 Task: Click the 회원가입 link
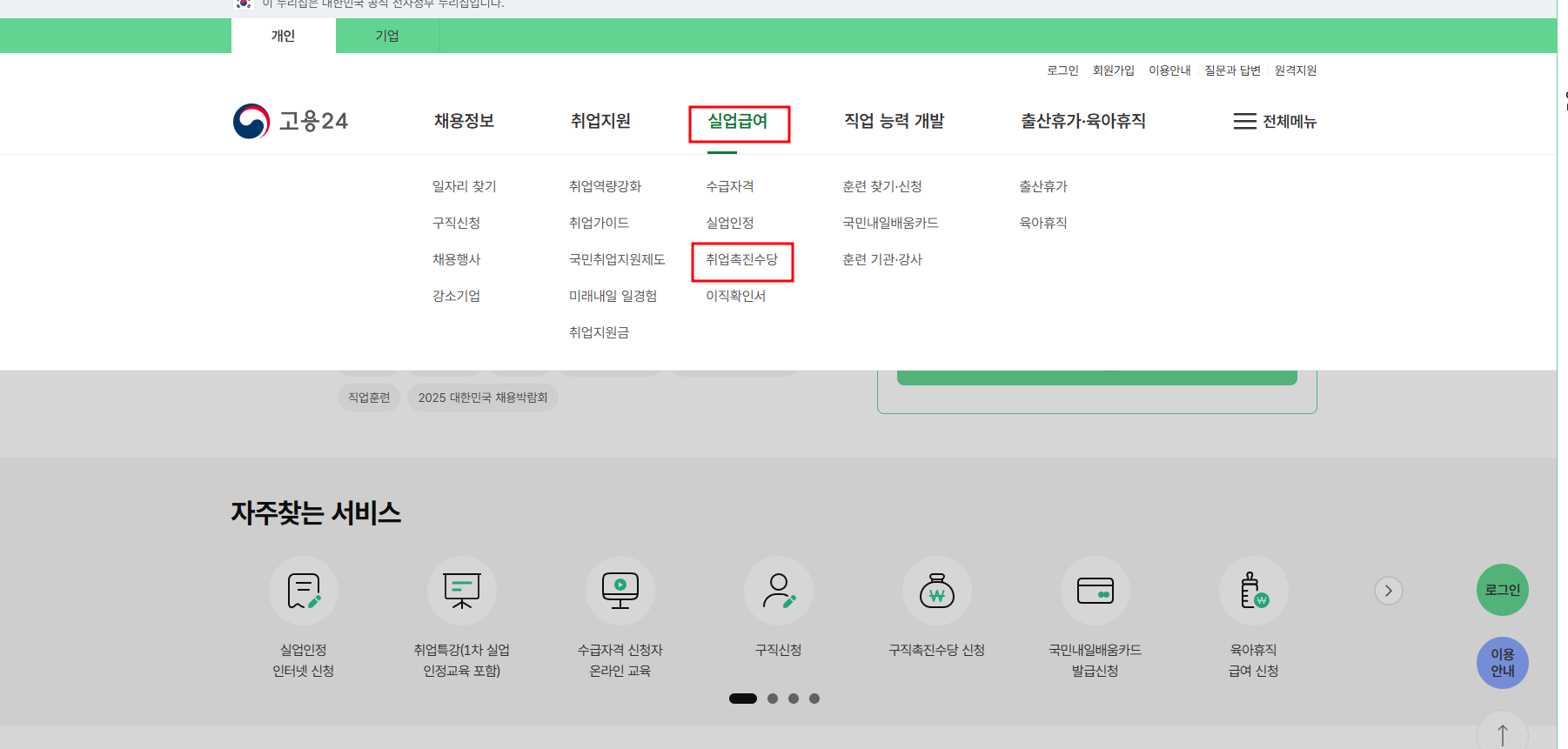click(1114, 70)
